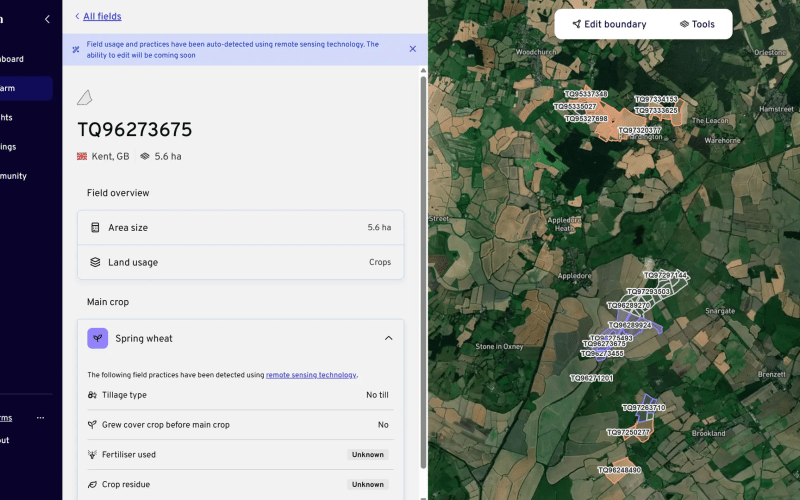Click the Log out sidebar item
Screen dimensions: 800x500
coord(5,440)
